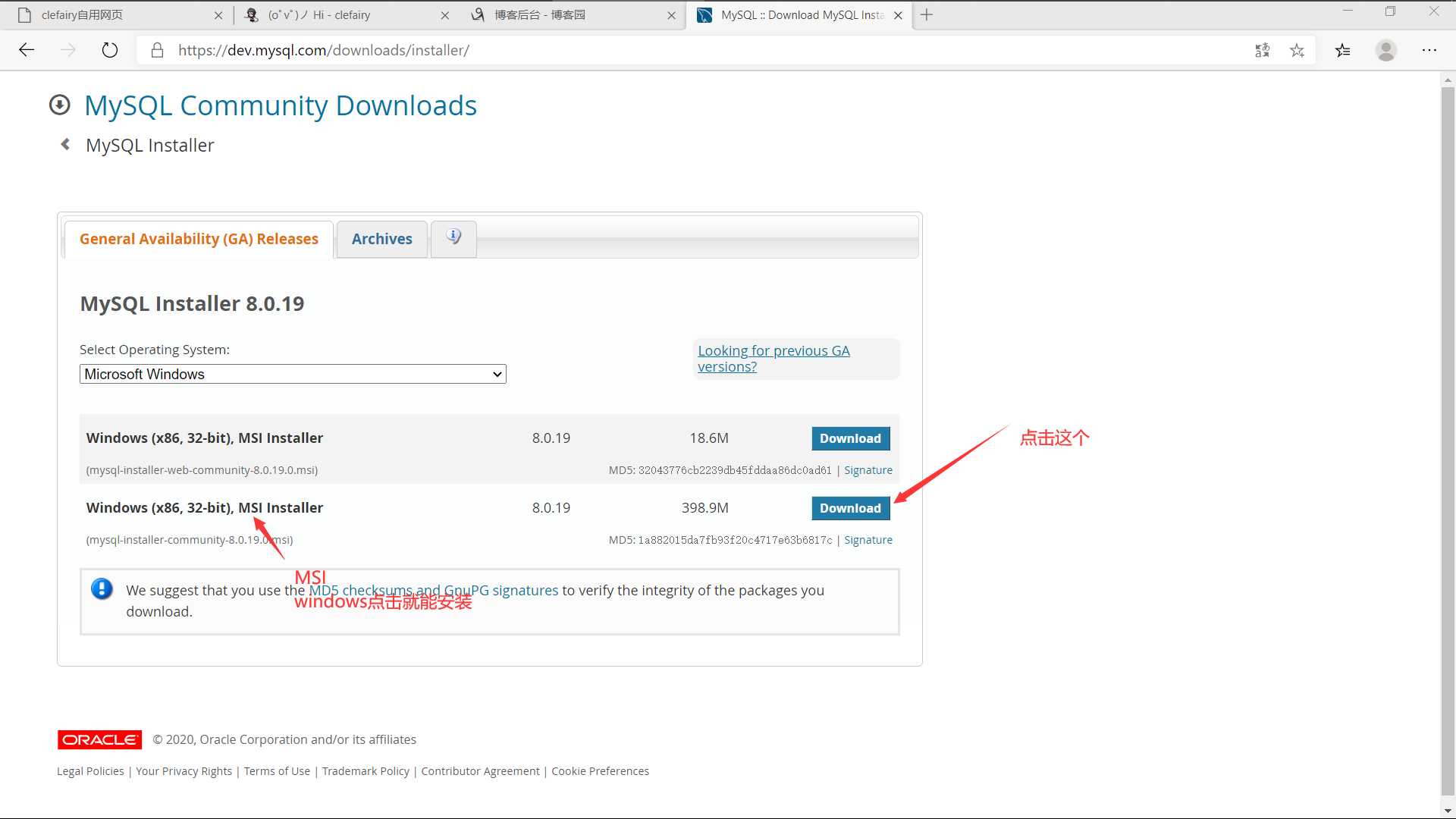Click the browser settings ellipsis icon
The width and height of the screenshot is (1456, 819).
(x=1429, y=50)
